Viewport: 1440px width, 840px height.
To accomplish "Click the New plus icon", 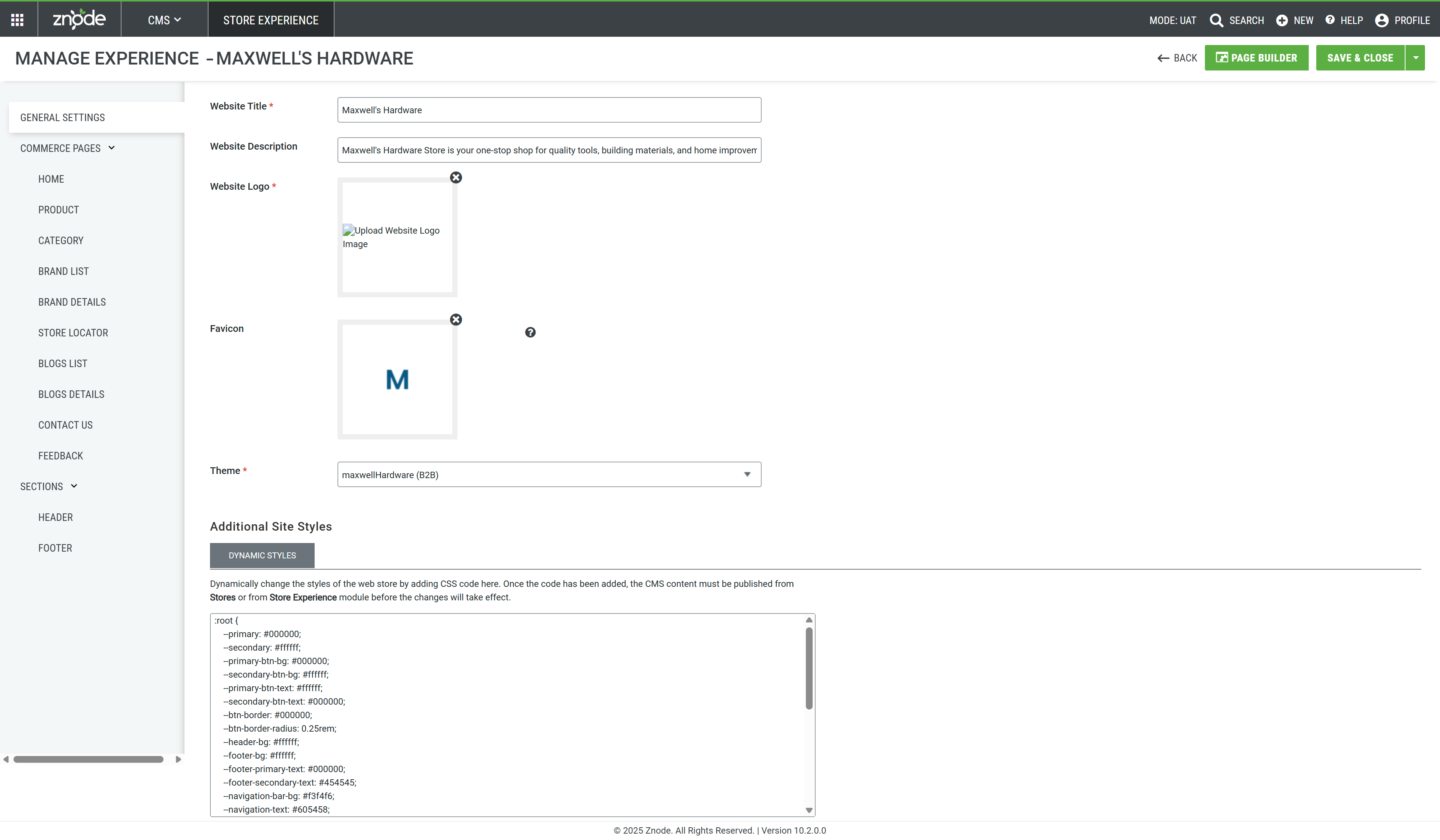I will (1282, 21).
